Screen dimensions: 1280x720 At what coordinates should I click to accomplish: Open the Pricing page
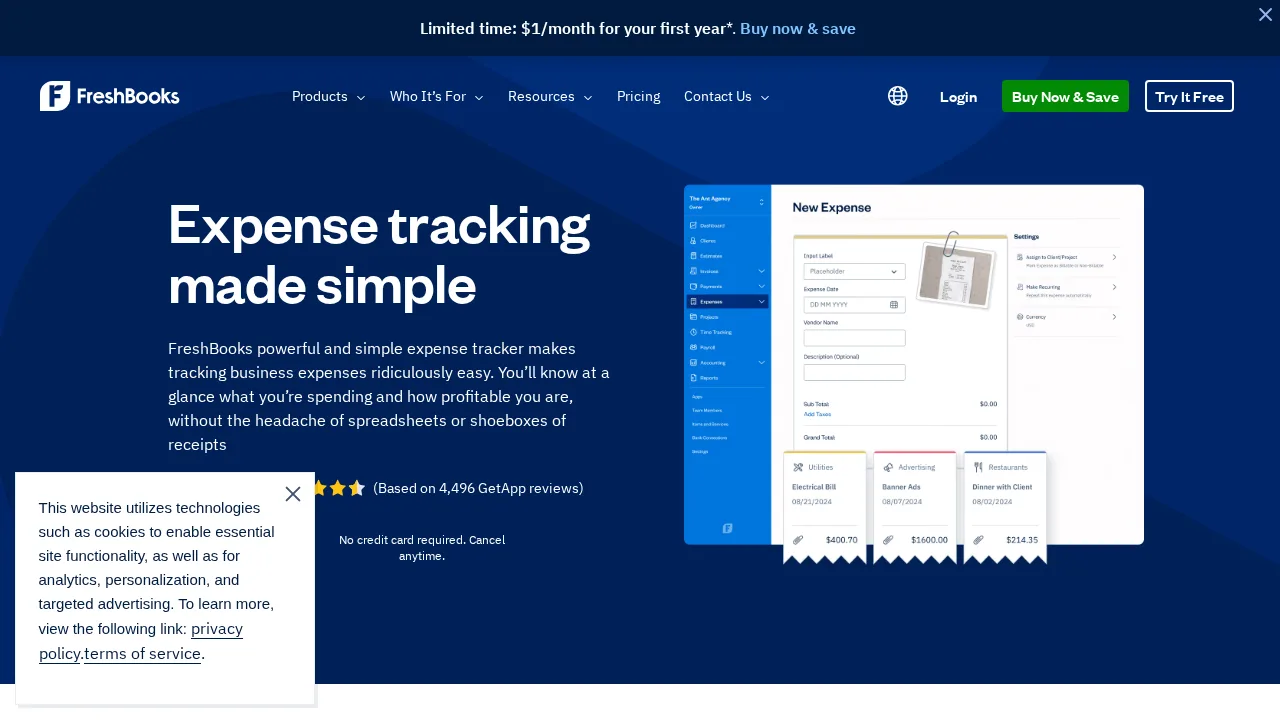point(638,96)
